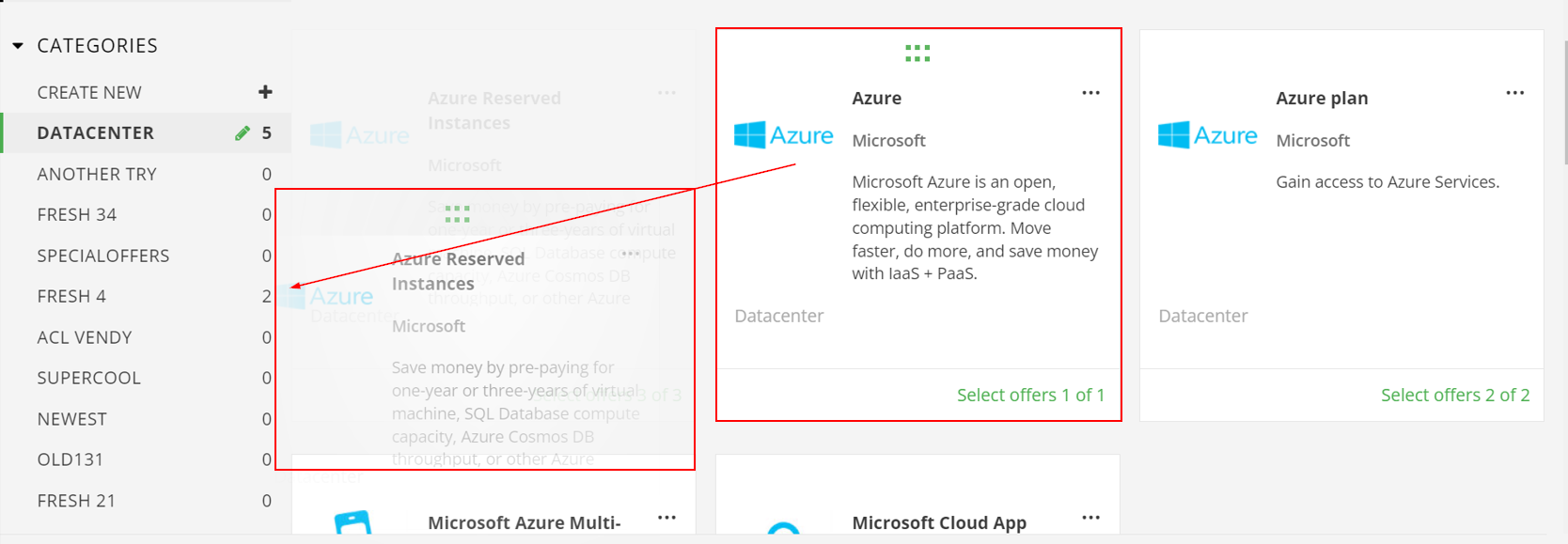Screen dimensions: 1568x544
Task: Open the three-dot menu on Azure card
Action: point(1090,93)
